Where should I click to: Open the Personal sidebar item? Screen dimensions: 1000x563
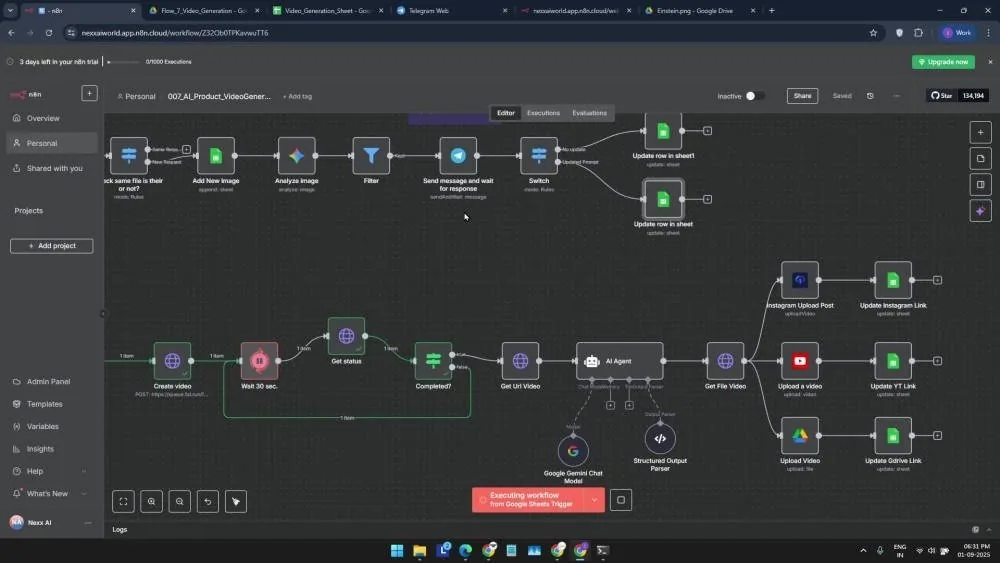click(x=52, y=143)
